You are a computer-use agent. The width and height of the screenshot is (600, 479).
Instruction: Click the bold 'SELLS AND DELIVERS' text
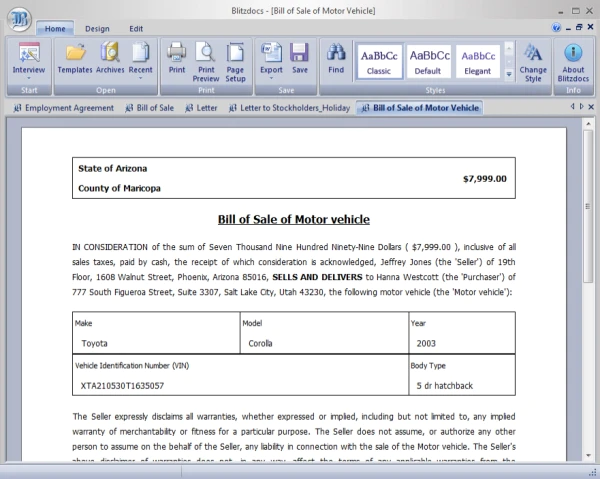[x=317, y=277]
